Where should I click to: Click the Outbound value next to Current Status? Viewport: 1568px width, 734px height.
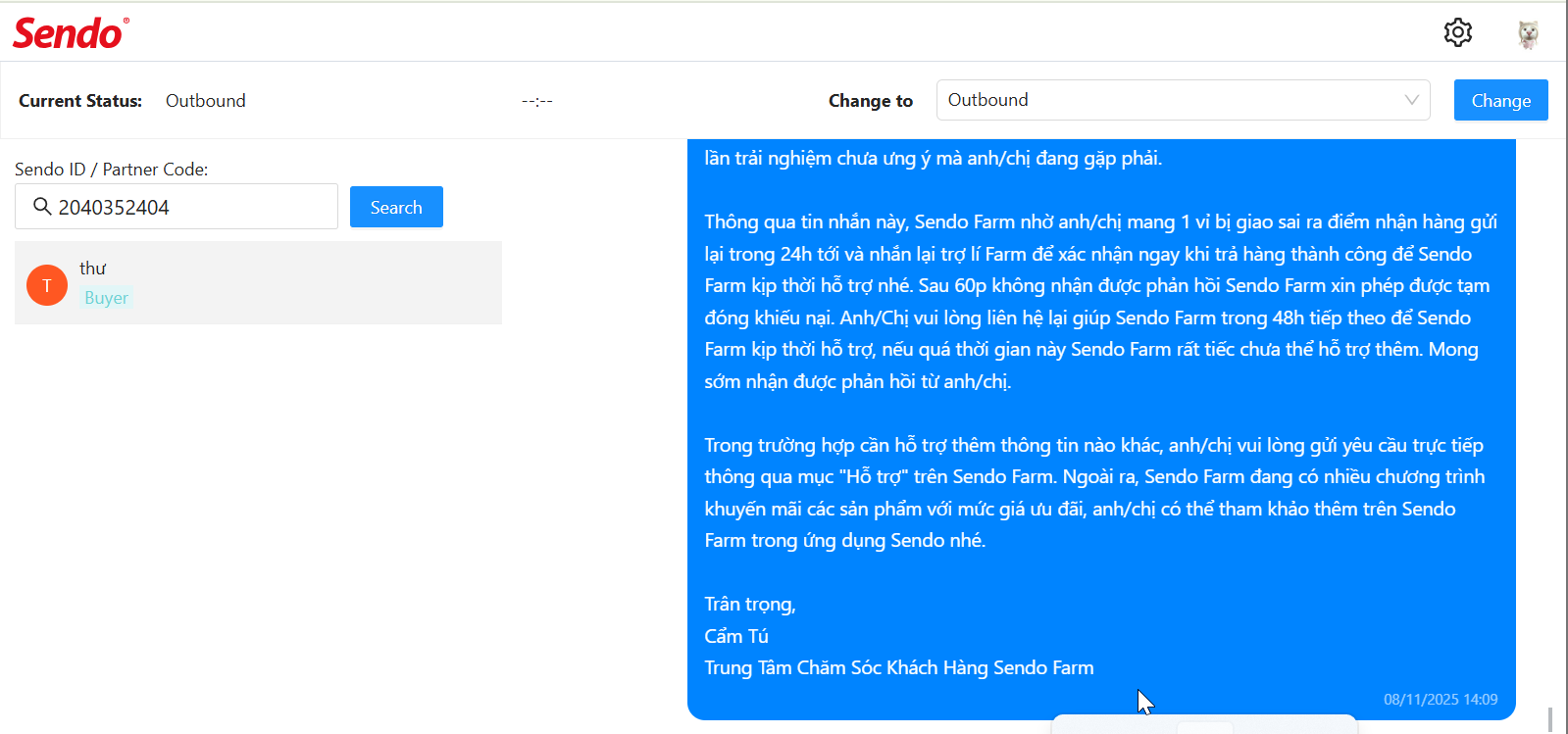pos(206,101)
